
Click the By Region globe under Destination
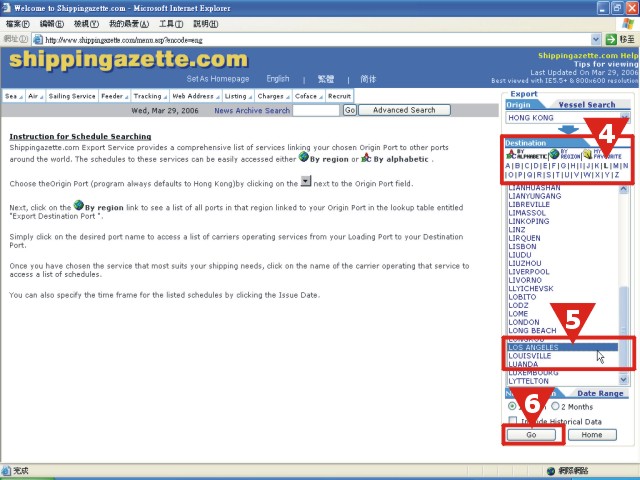pos(554,154)
